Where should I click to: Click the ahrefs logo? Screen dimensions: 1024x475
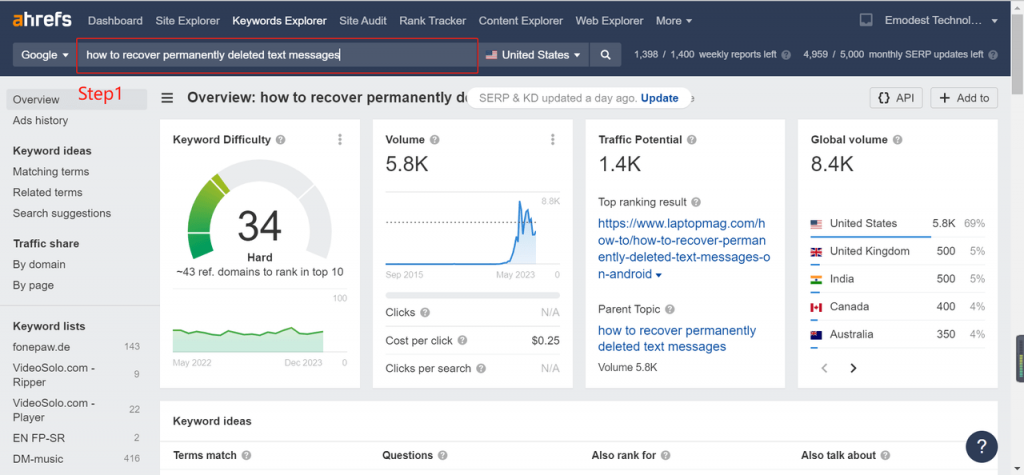point(42,20)
